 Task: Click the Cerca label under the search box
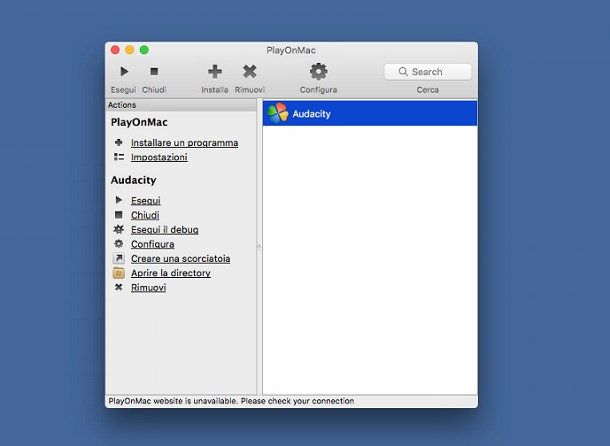428,90
